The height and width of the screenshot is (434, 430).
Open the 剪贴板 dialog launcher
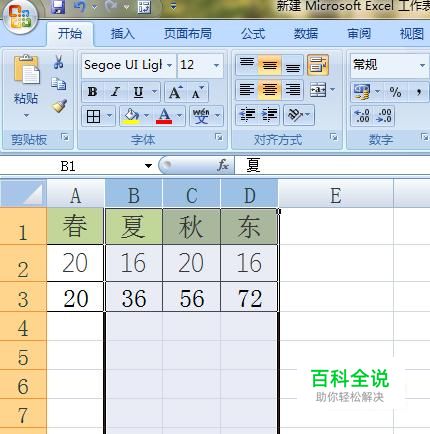click(65, 137)
